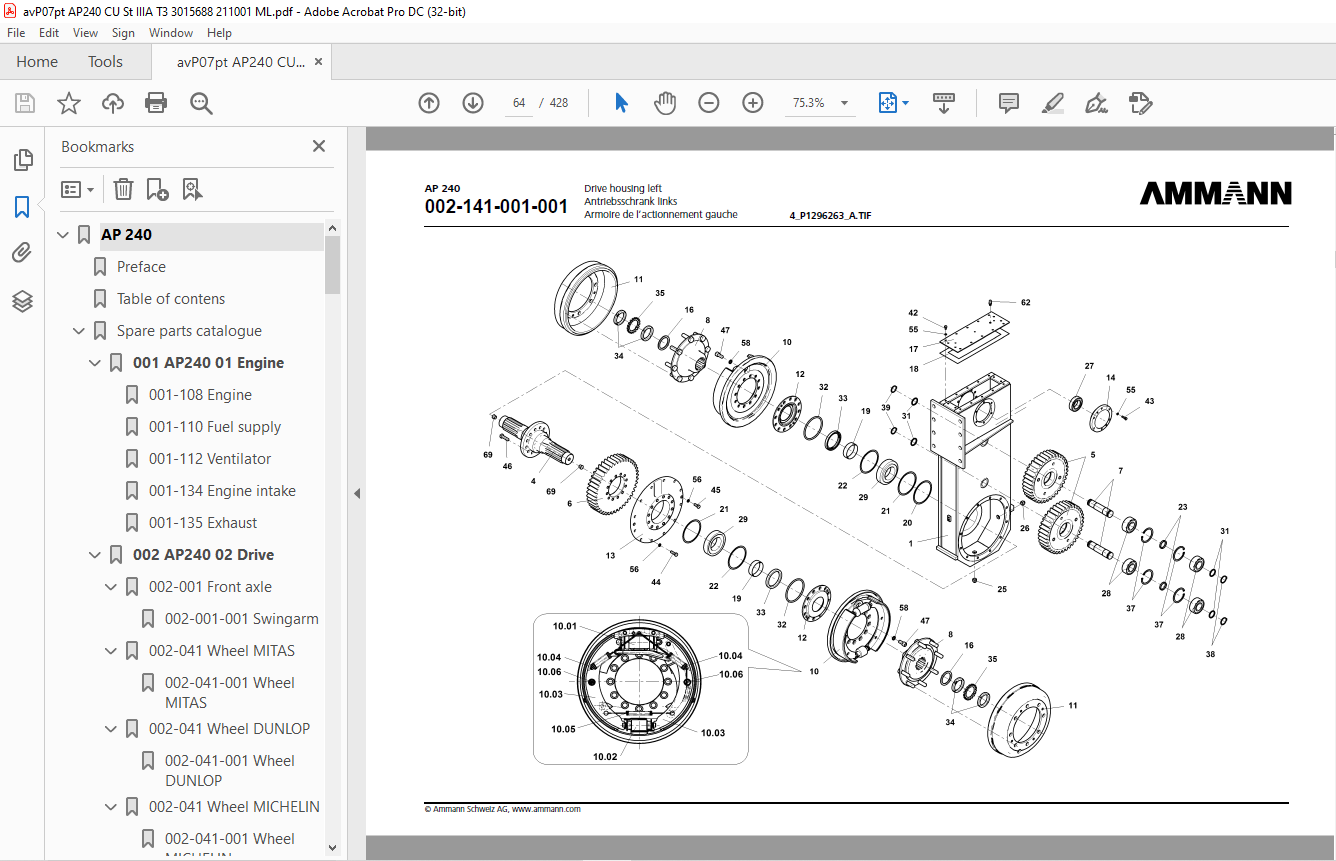This screenshot has height=861, width=1336.
Task: Select the Hand pan tool
Action: click(x=665, y=103)
